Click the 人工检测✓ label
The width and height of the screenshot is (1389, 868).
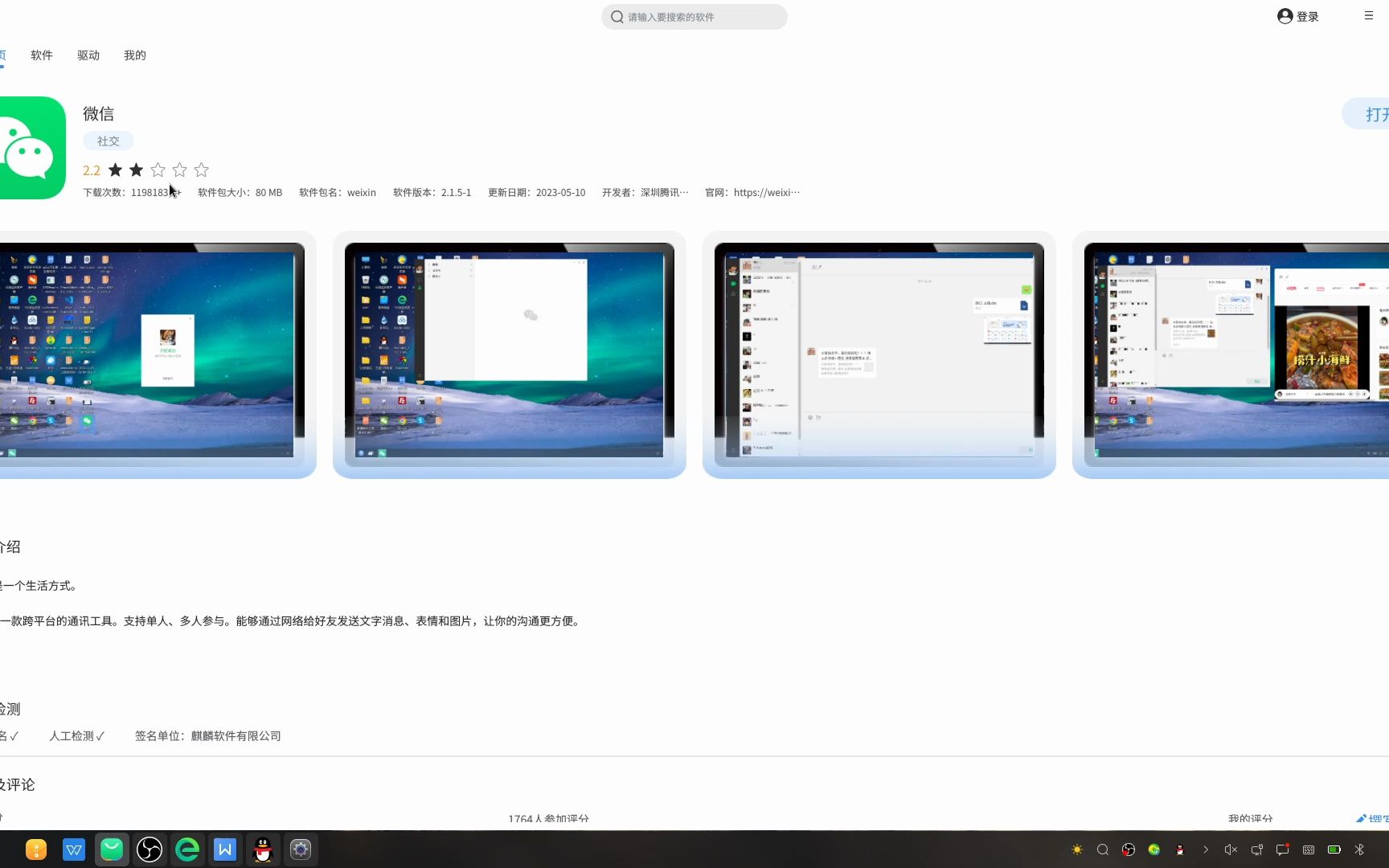point(77,736)
